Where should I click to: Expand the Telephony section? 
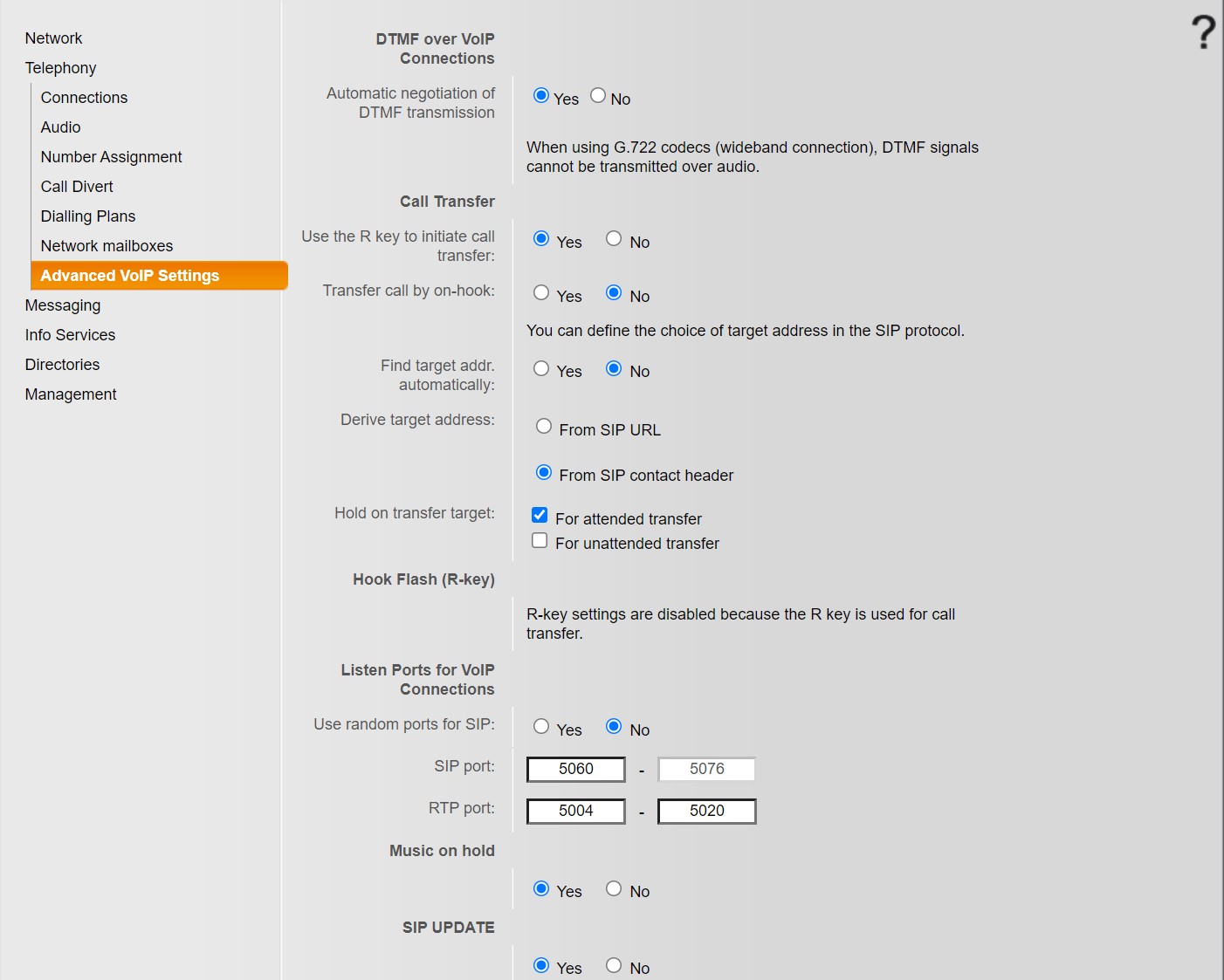point(60,68)
